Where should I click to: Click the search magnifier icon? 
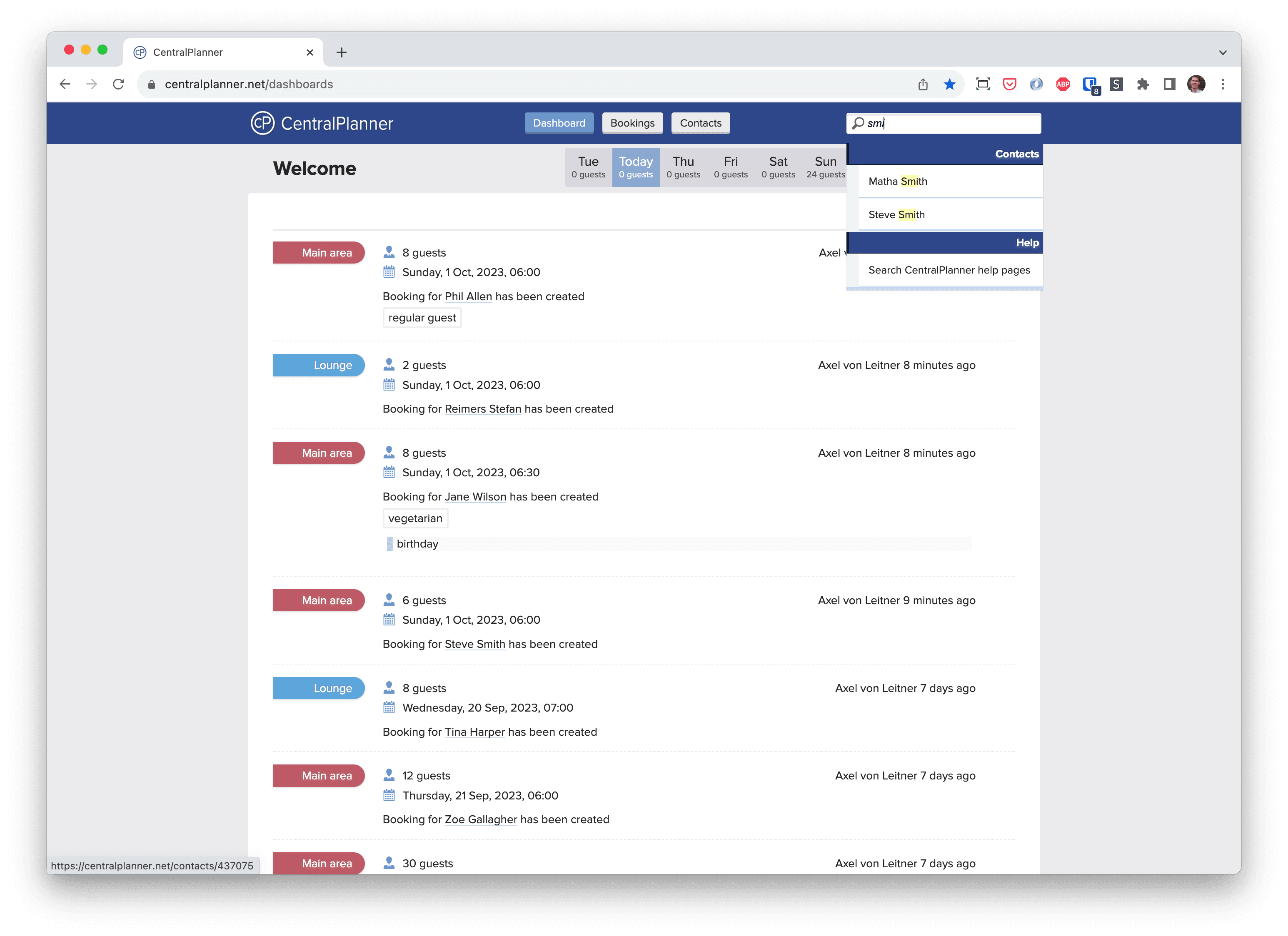pyautogui.click(x=858, y=123)
